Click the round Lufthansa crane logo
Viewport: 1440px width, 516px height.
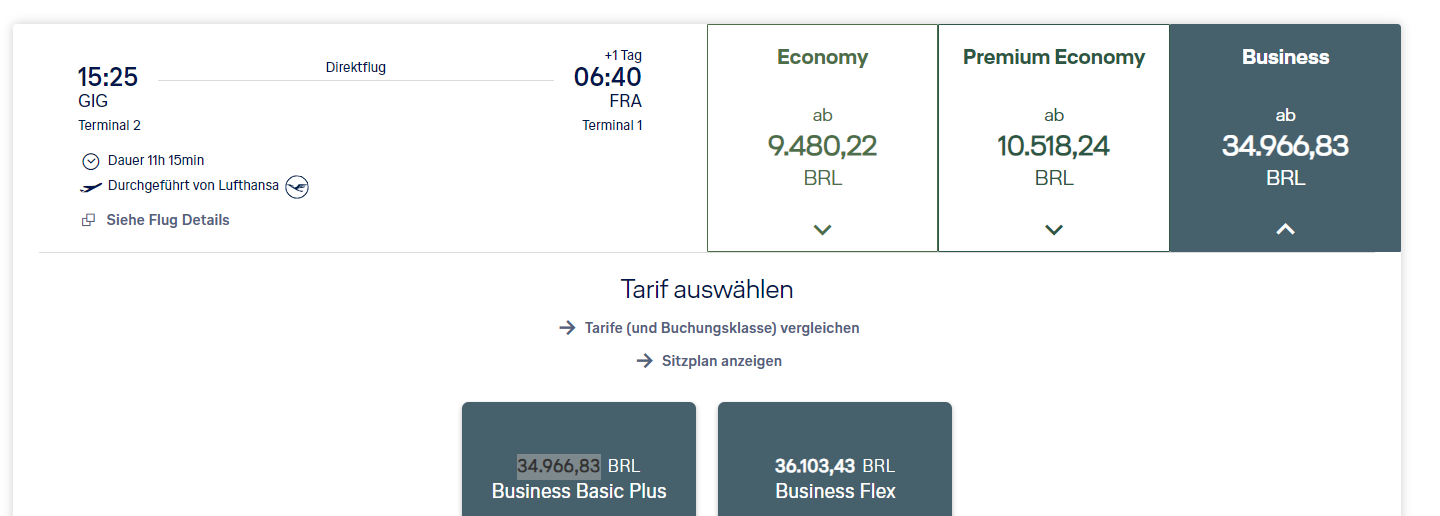[x=297, y=186]
